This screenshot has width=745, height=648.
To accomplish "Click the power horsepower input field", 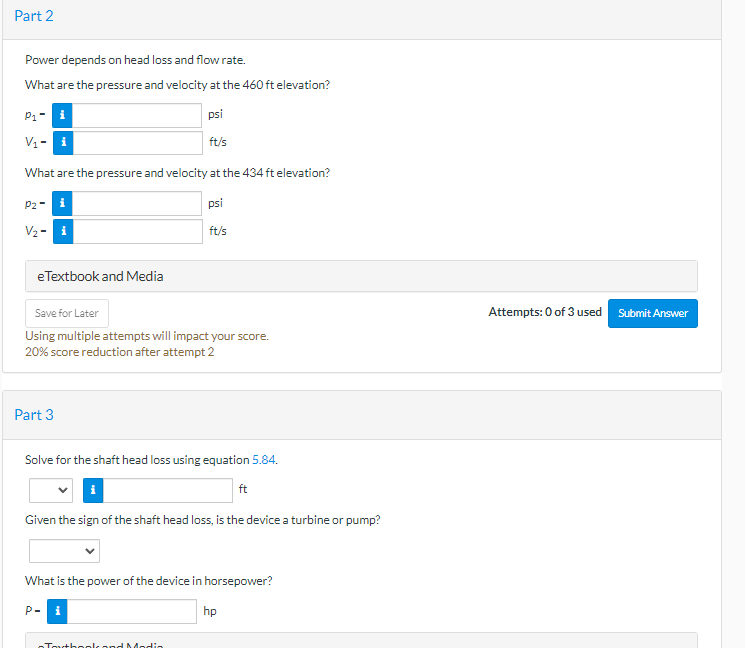I will 132,611.
